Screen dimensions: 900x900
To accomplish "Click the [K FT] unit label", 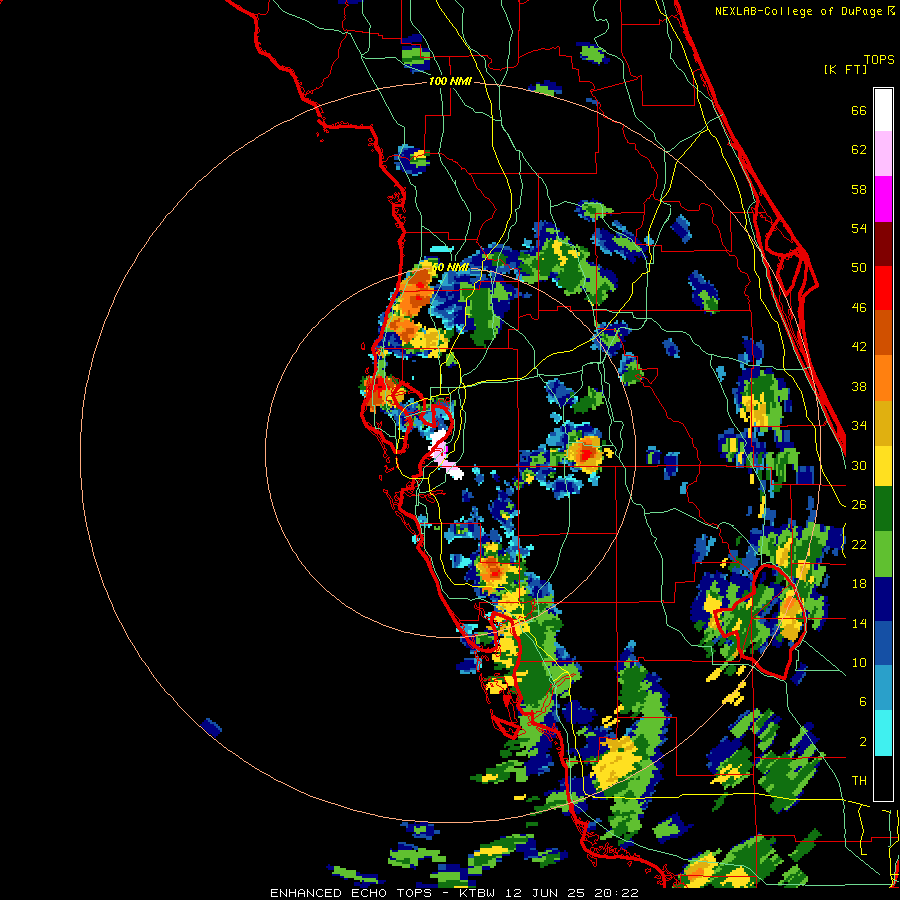I will click(x=845, y=69).
